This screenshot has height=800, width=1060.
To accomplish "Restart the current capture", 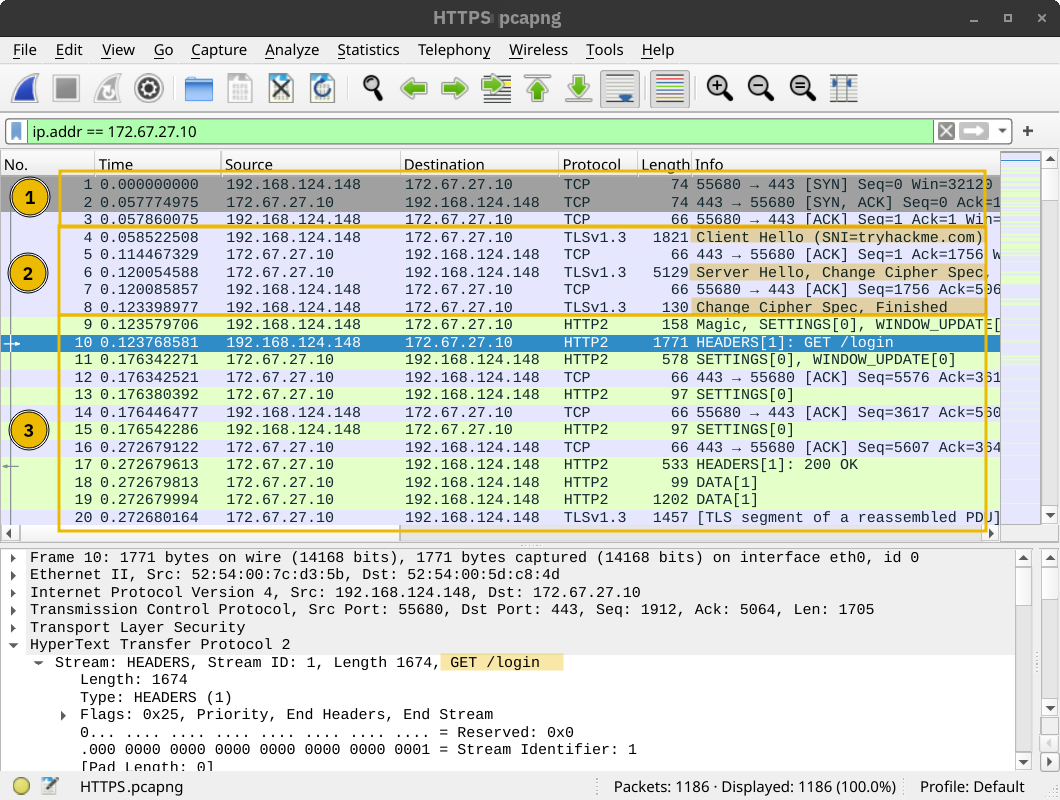I will (107, 88).
